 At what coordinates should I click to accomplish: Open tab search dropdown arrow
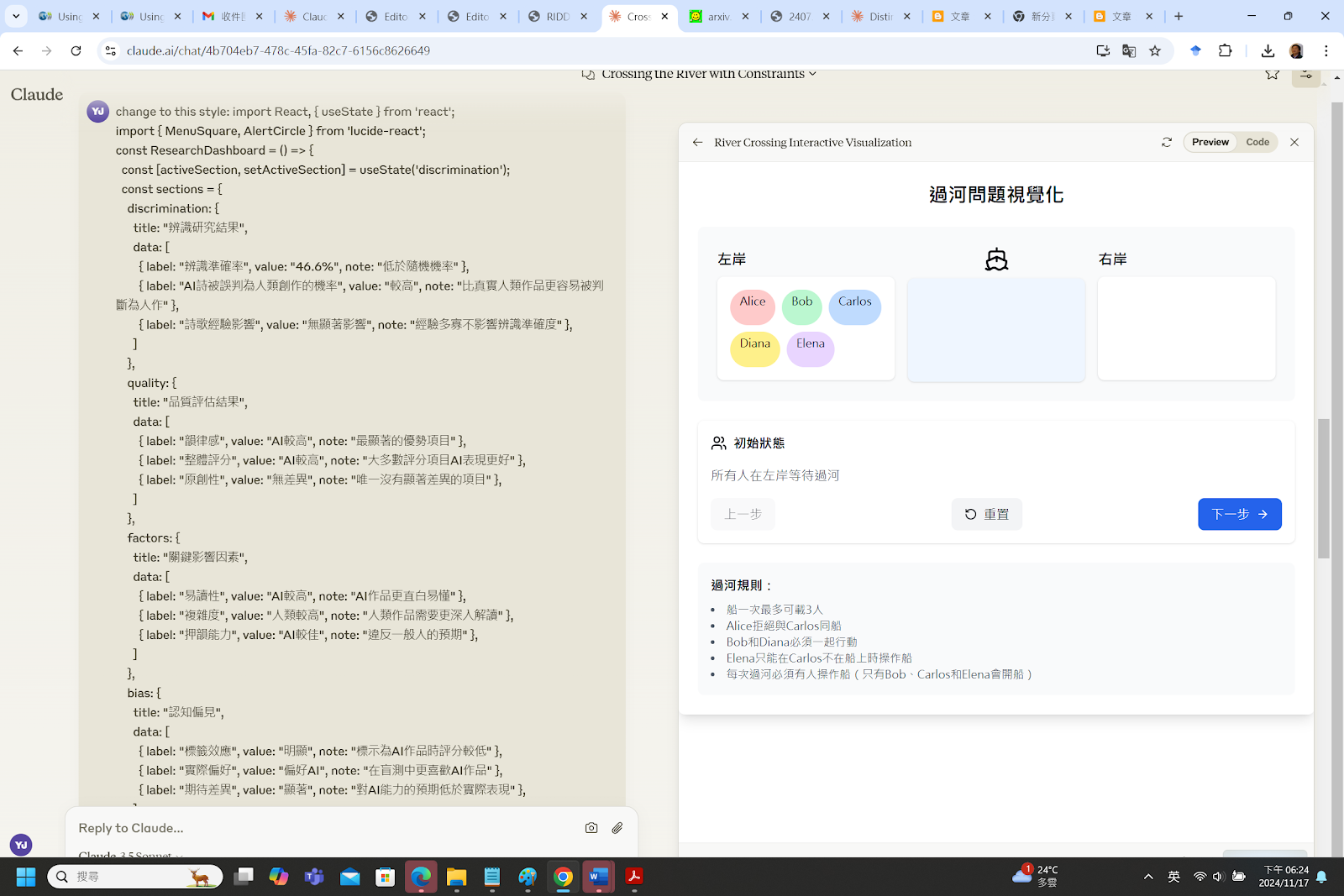coord(16,16)
